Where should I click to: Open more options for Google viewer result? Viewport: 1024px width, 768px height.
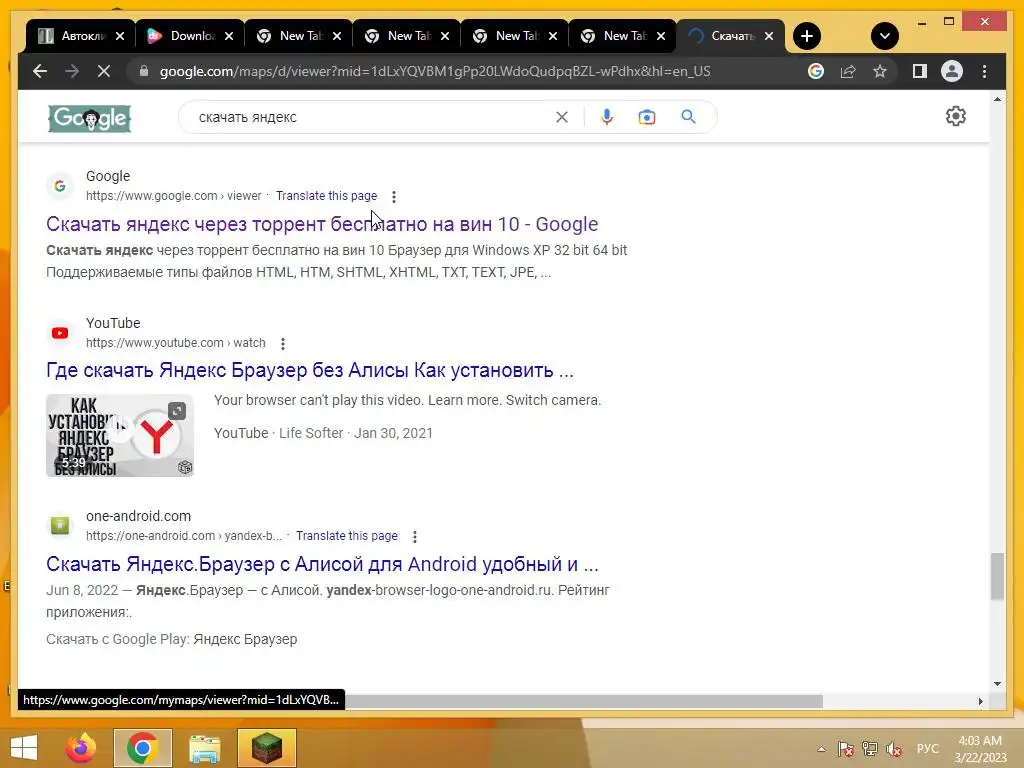(x=394, y=197)
